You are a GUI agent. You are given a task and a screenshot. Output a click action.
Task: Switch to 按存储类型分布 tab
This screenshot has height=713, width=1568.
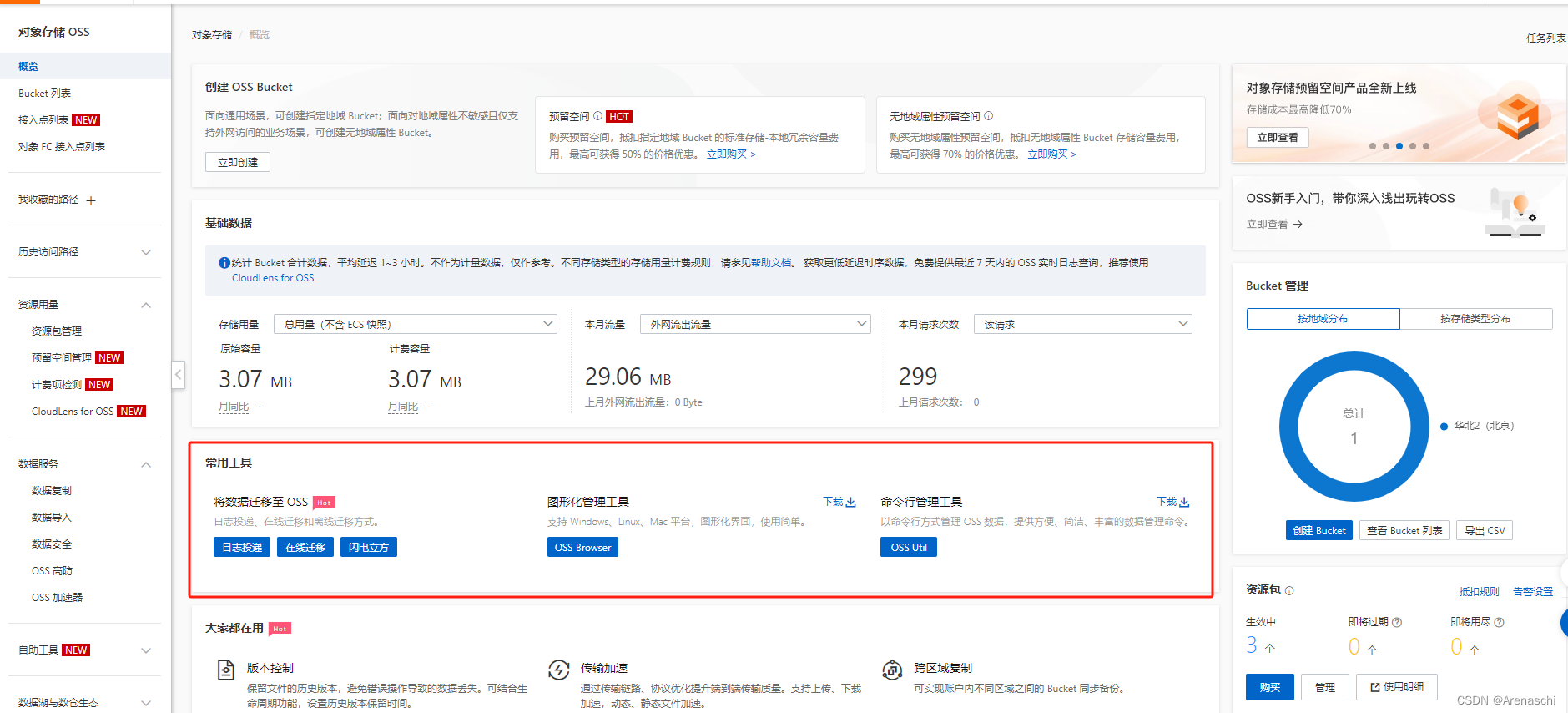[x=1475, y=319]
